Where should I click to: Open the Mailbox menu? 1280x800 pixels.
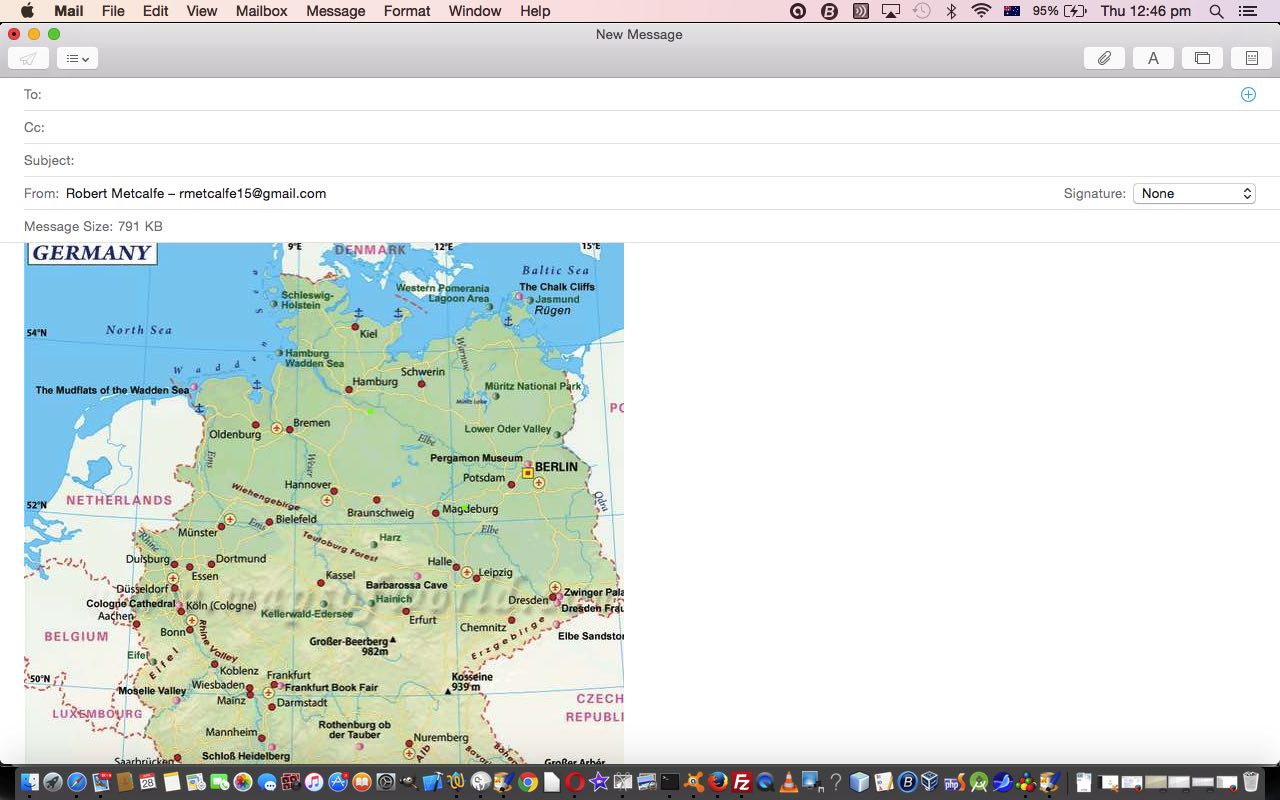[261, 11]
